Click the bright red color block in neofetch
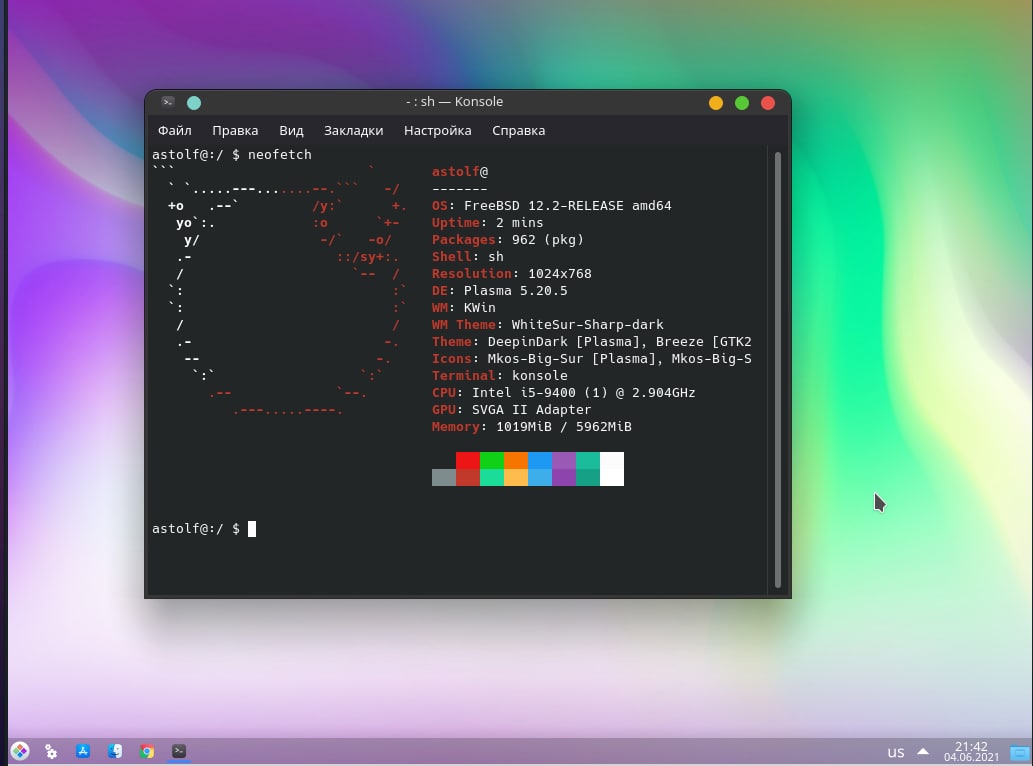The height and width of the screenshot is (766, 1033). point(468,460)
